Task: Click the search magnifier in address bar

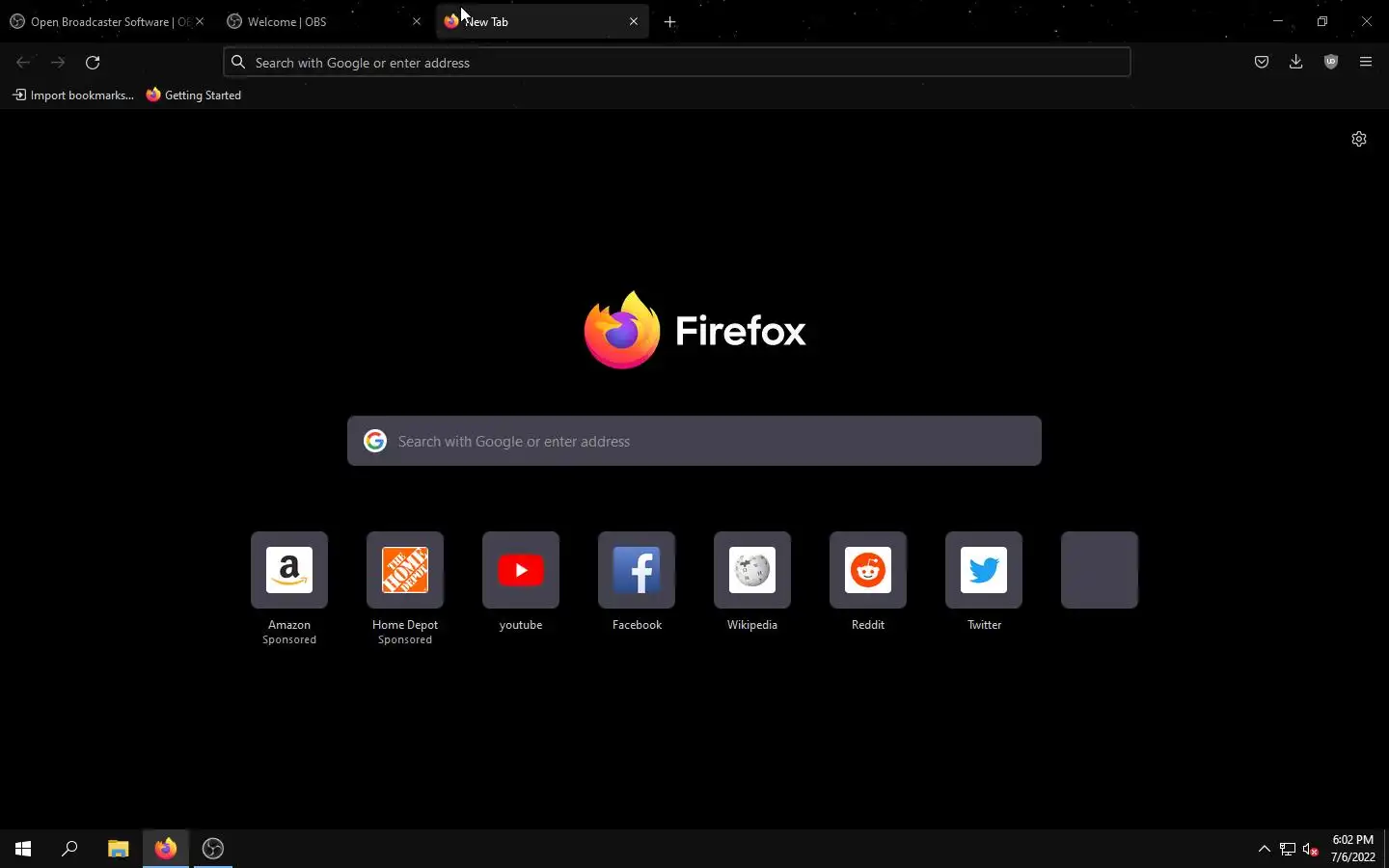Action: pos(238,62)
